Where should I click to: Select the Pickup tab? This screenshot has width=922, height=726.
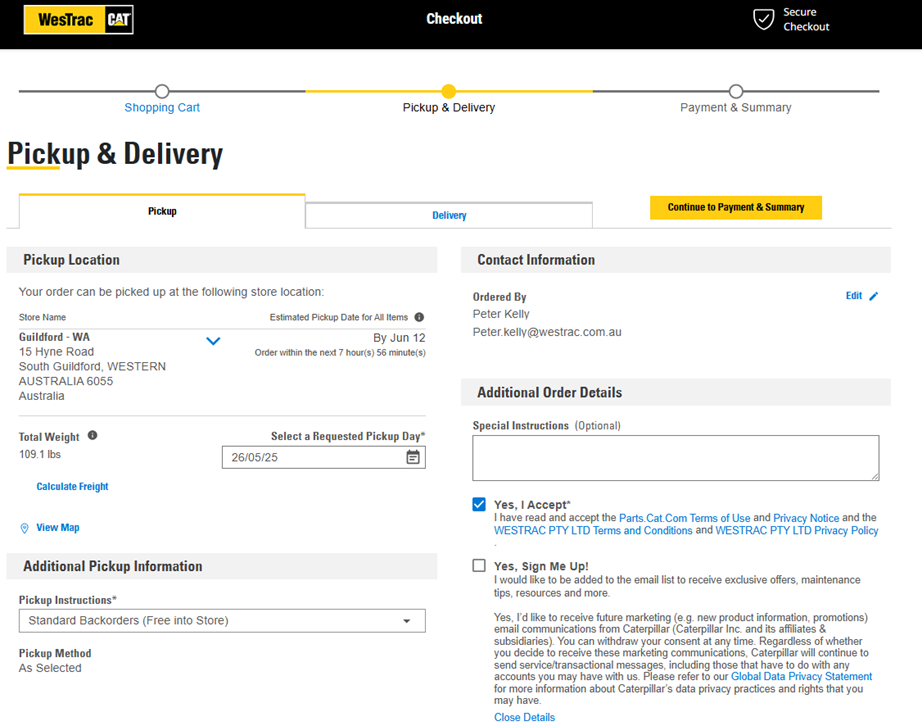[162, 211]
